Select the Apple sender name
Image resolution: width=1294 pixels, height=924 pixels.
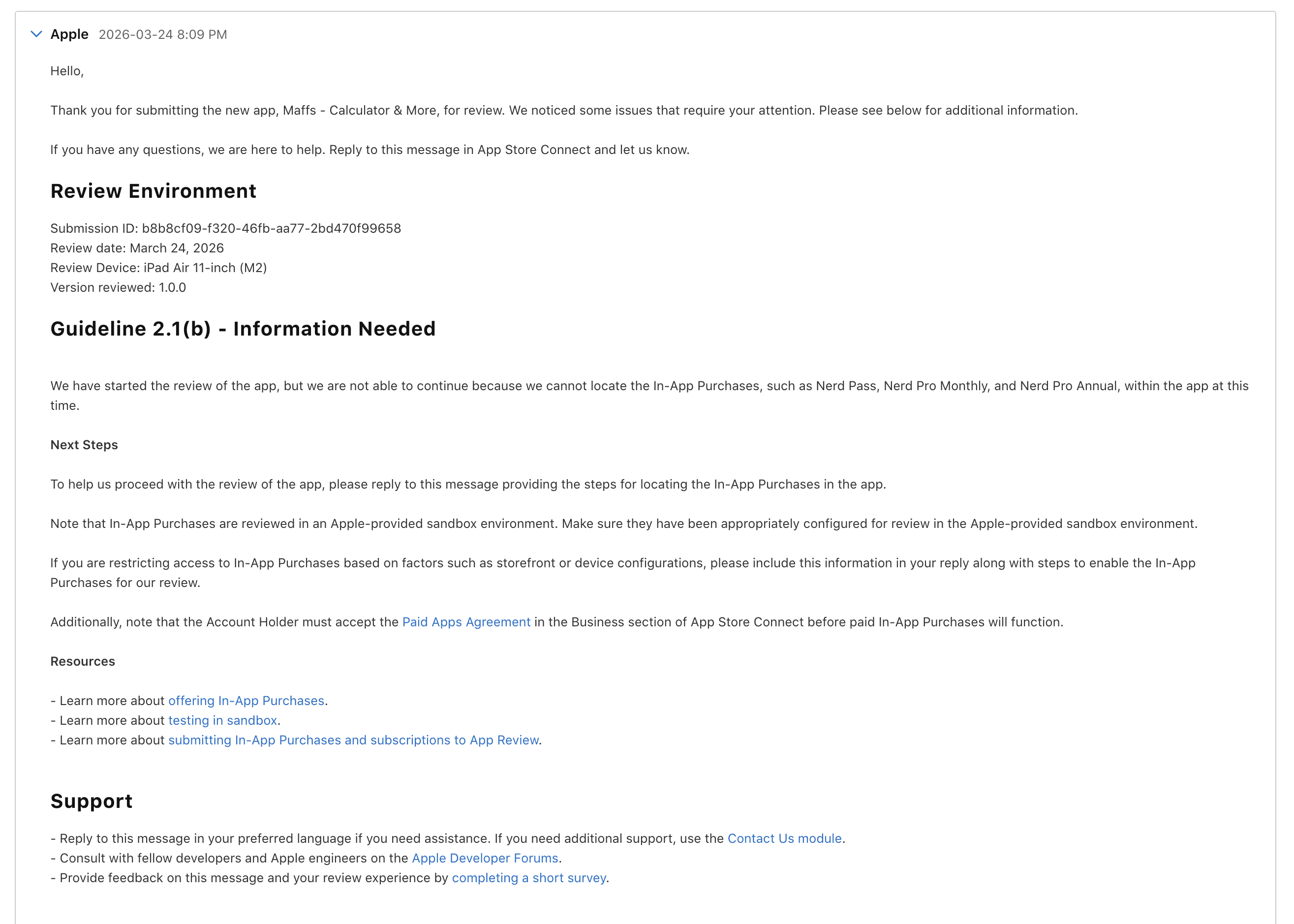pos(69,34)
